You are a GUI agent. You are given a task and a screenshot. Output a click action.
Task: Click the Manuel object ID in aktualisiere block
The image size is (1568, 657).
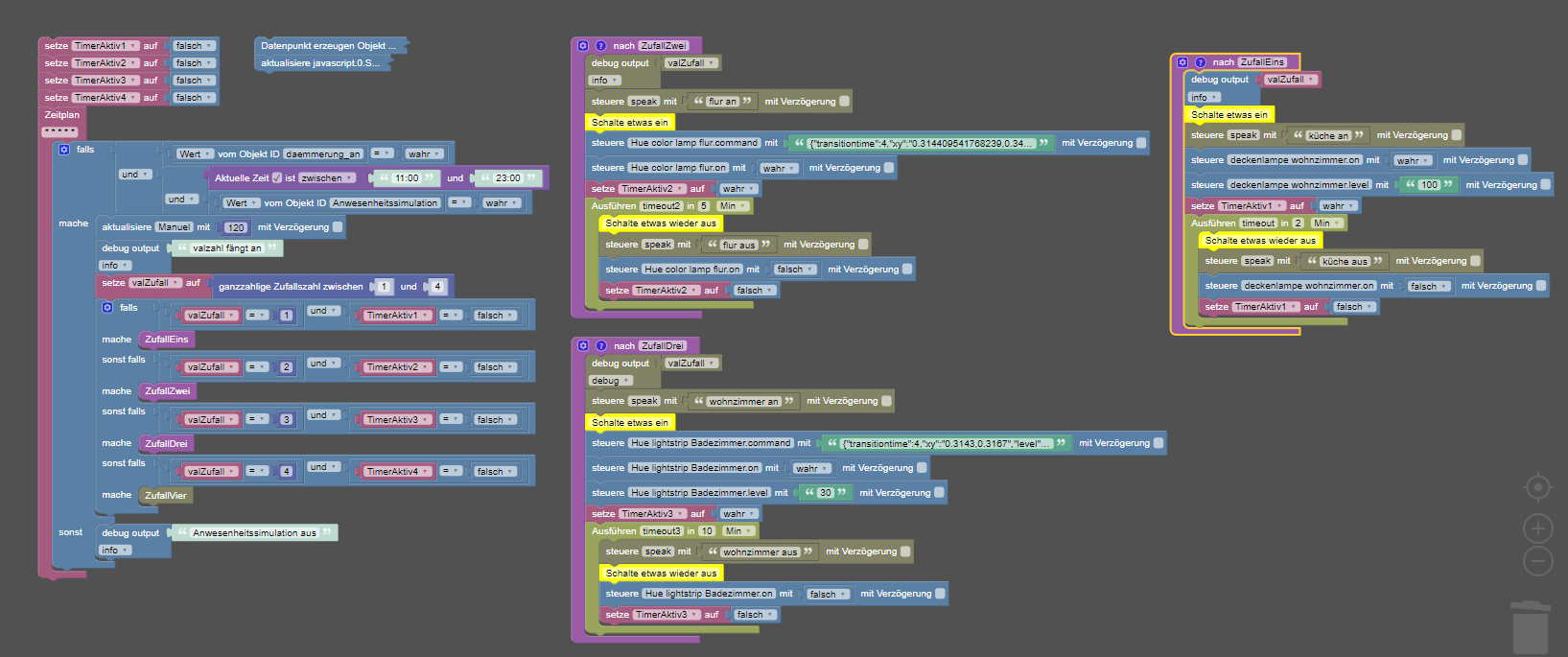point(175,227)
